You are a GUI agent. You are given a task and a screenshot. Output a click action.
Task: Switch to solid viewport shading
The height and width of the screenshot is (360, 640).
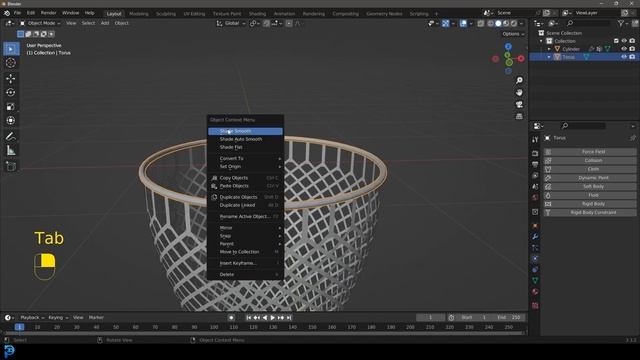point(498,24)
